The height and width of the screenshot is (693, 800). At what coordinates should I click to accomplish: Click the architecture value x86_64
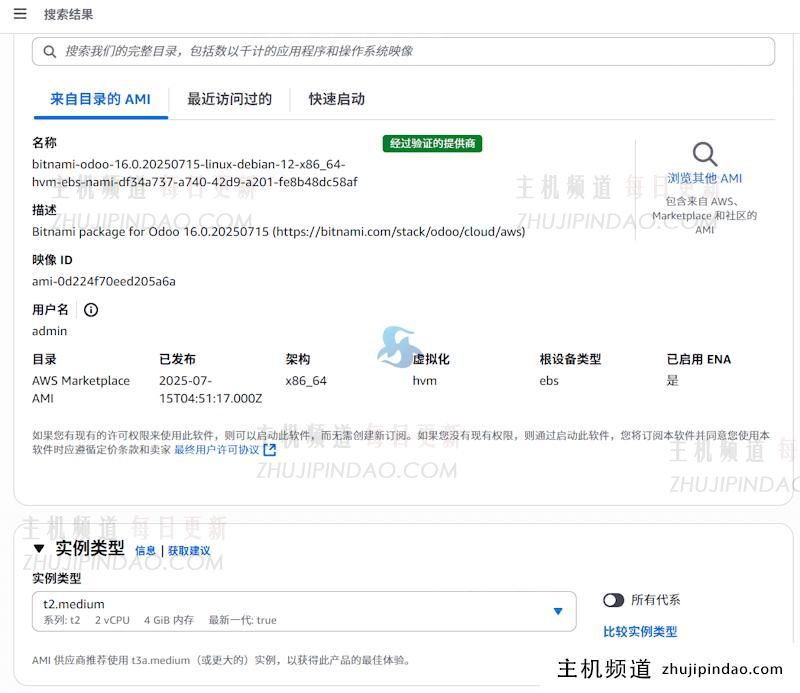306,381
